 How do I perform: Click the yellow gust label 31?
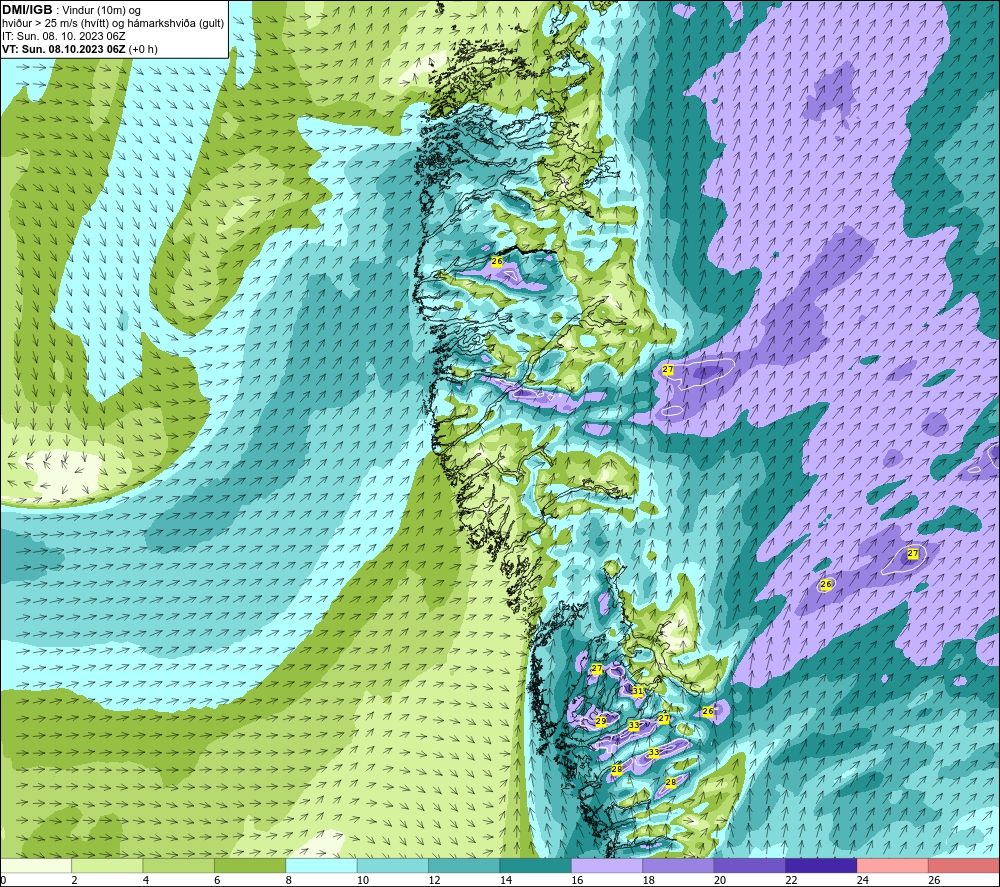(x=637, y=691)
